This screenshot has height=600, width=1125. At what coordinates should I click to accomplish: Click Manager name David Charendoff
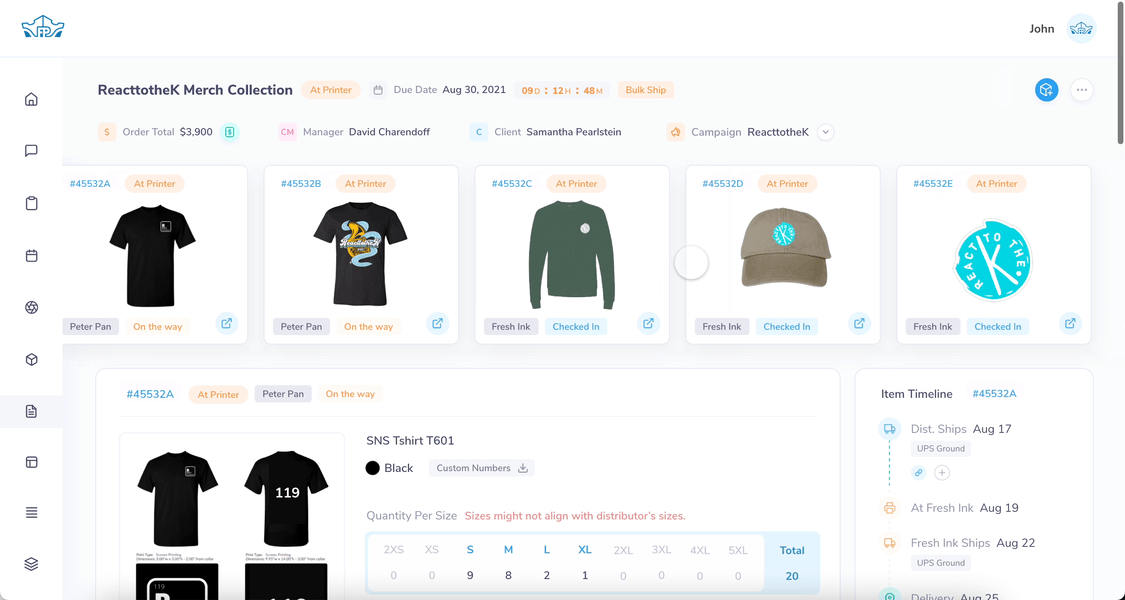(x=390, y=132)
